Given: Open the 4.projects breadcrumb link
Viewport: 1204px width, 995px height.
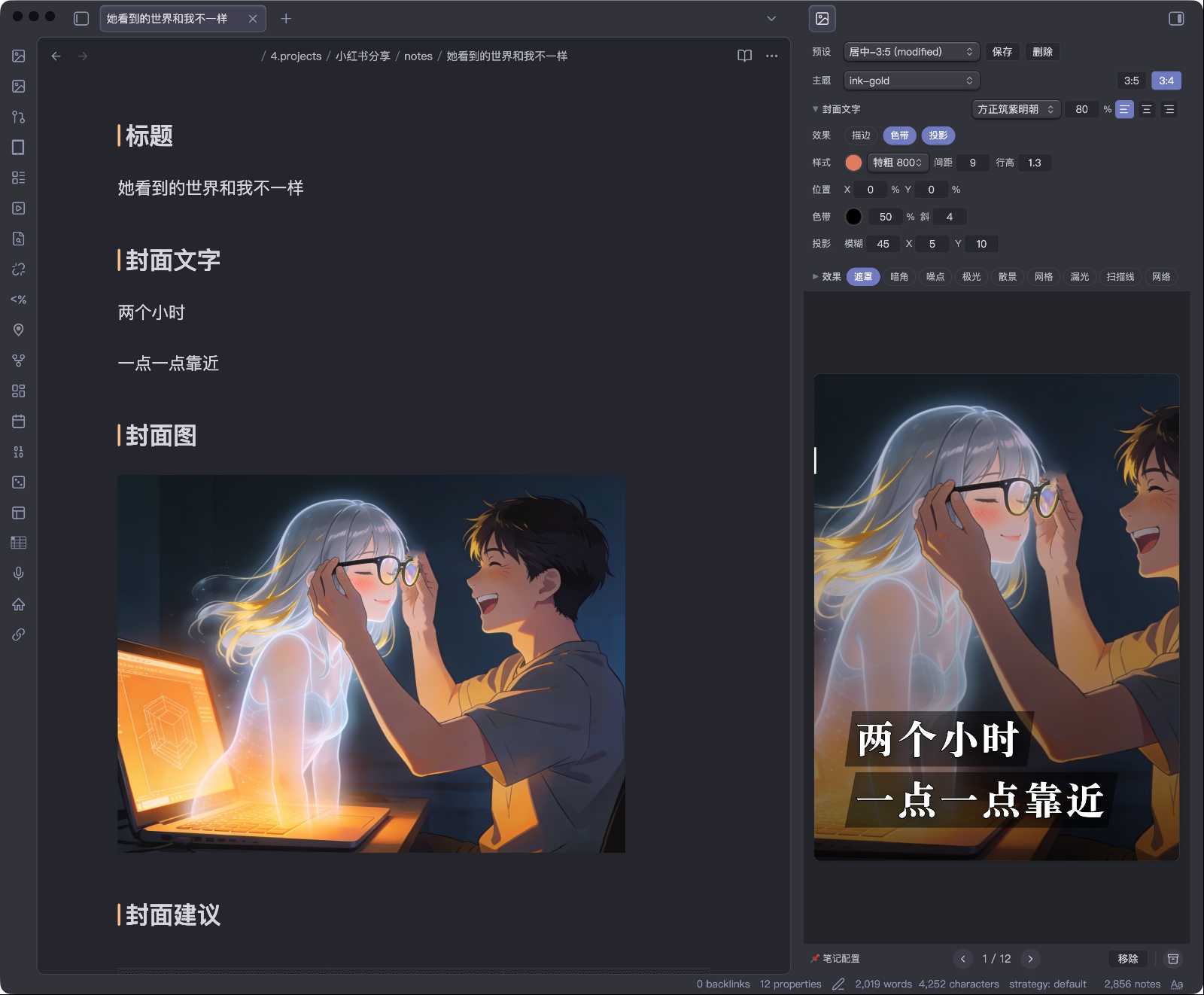Looking at the screenshot, I should tap(296, 56).
